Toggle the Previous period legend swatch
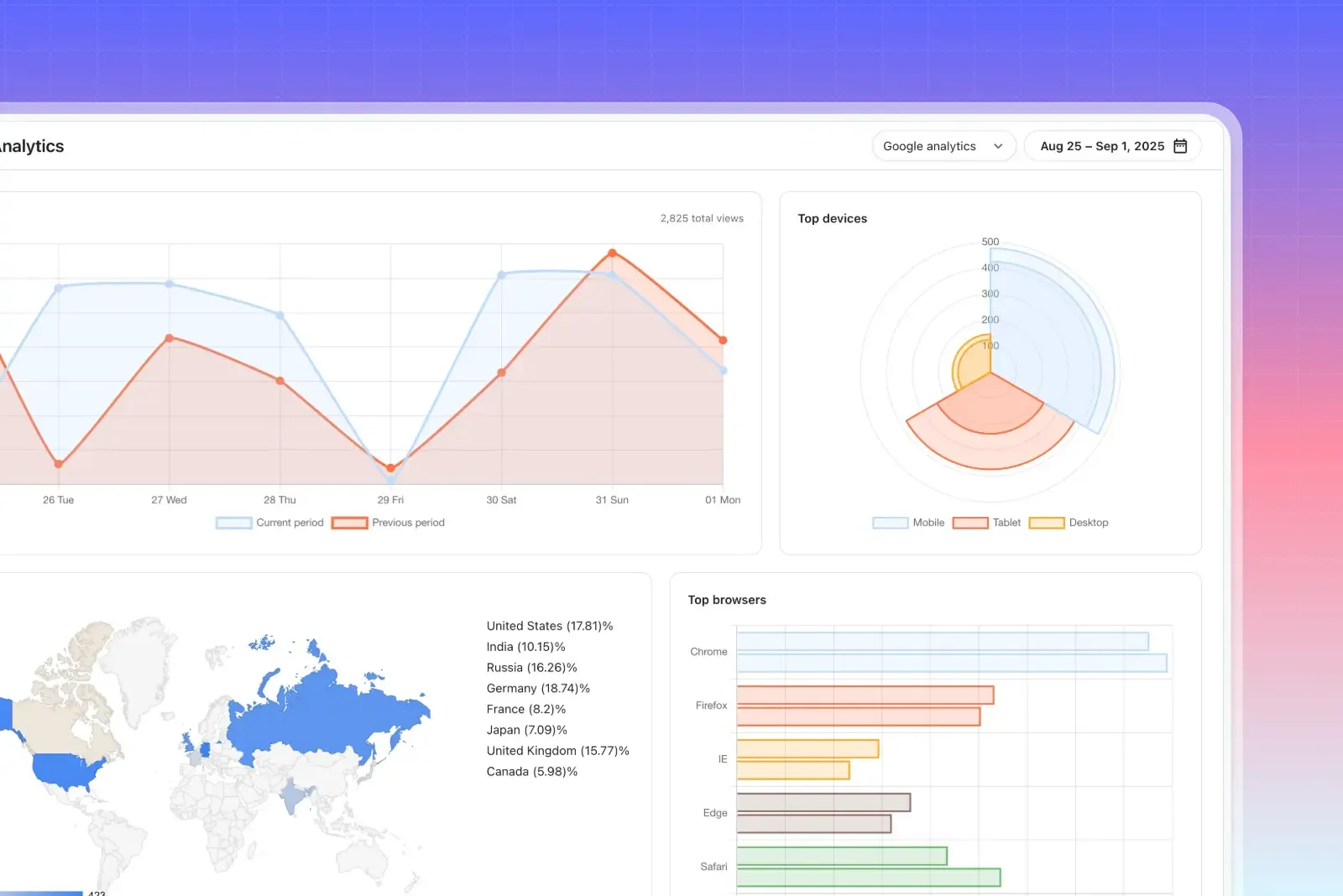1343x896 pixels. 349,523
